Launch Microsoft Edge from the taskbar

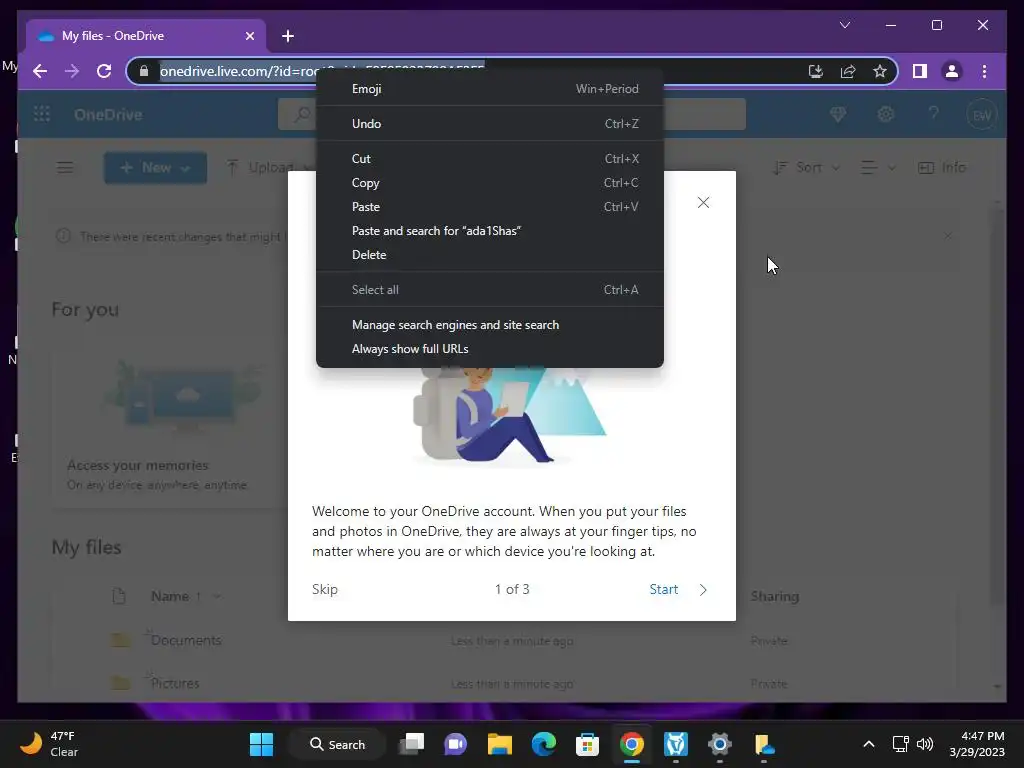543,744
